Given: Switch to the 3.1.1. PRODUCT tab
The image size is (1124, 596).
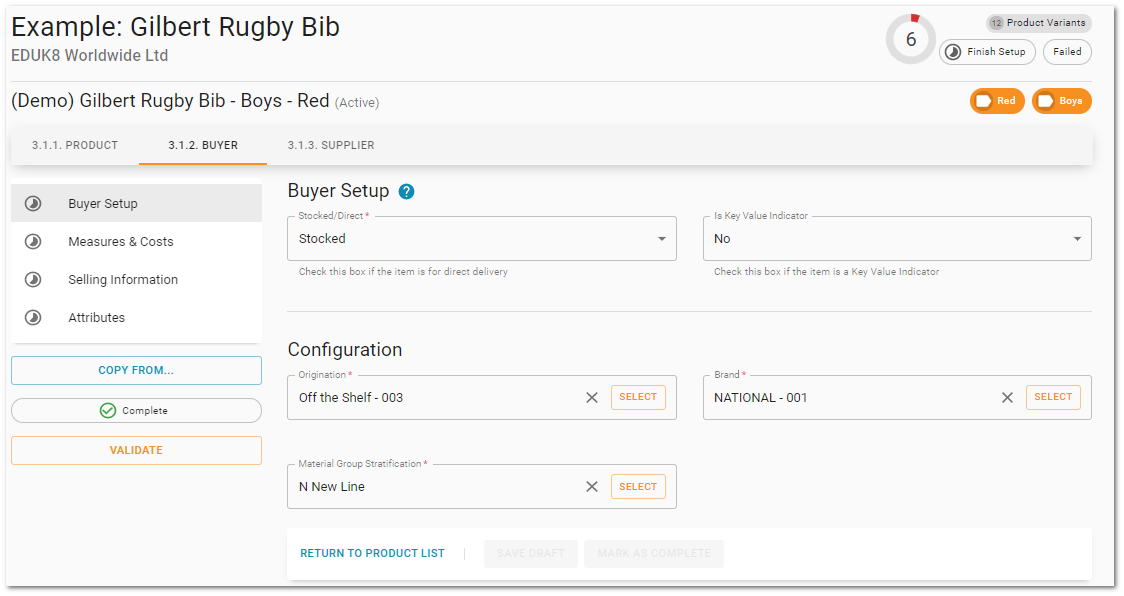Looking at the screenshot, I should click(x=75, y=146).
